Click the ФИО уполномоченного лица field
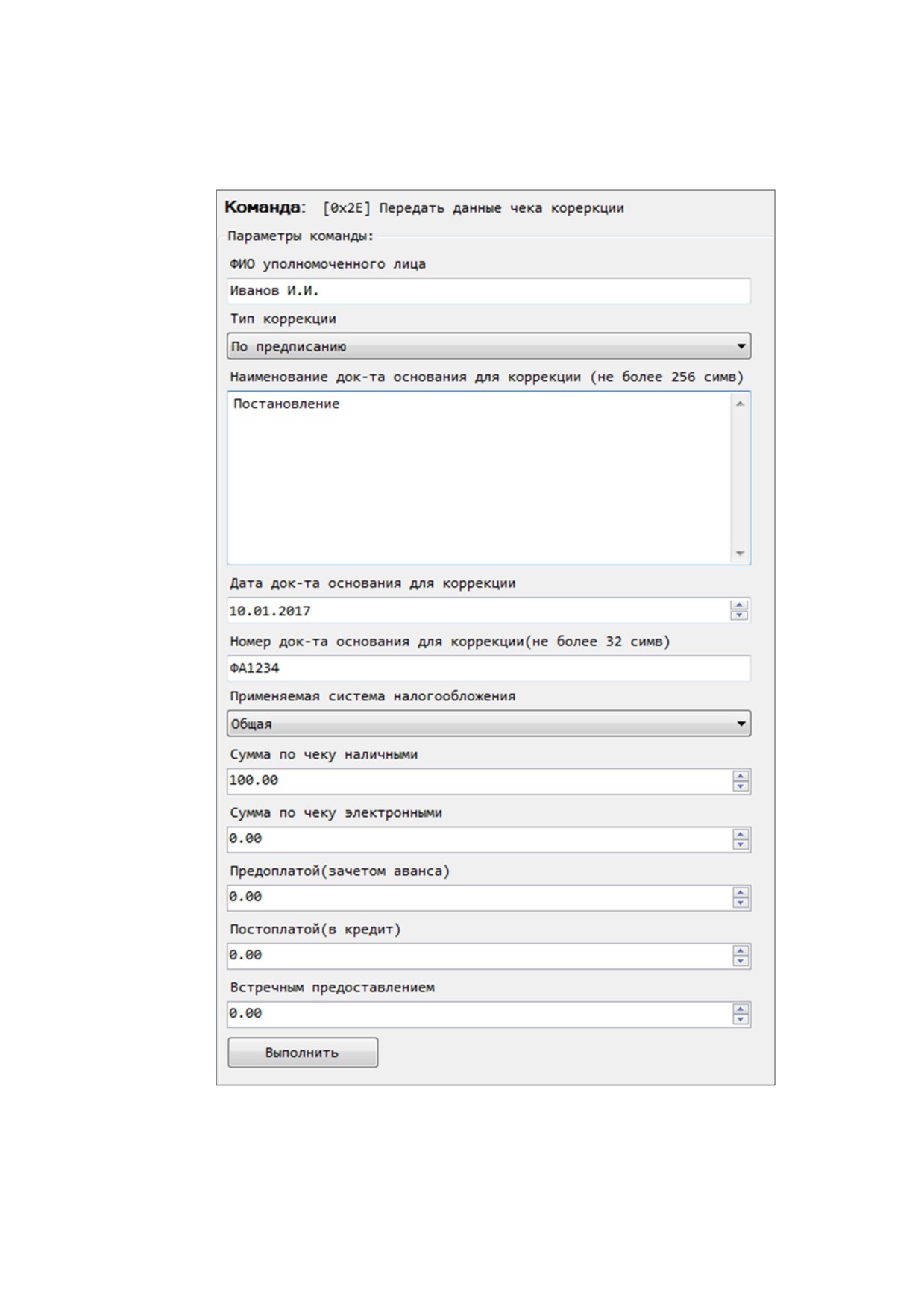The width and height of the screenshot is (924, 1307). point(488,291)
